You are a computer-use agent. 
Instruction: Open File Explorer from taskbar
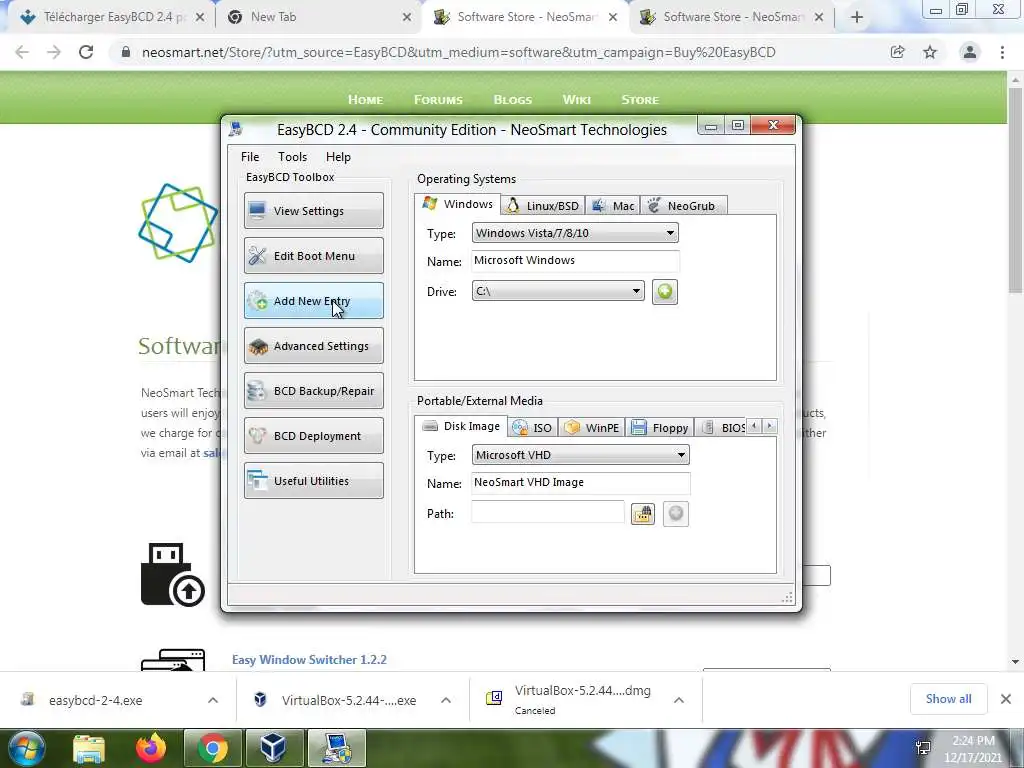point(89,748)
